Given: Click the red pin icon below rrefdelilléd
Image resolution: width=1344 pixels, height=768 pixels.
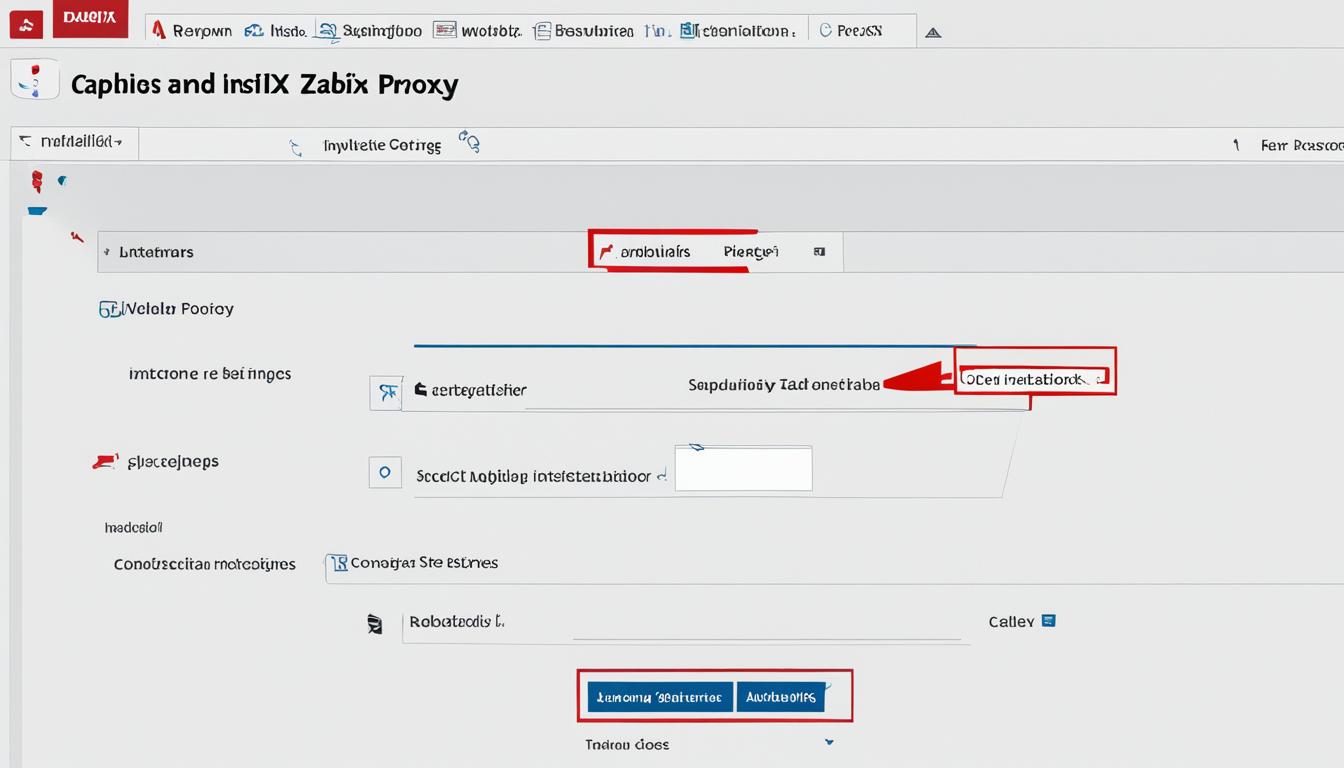Looking at the screenshot, I should 37,181.
